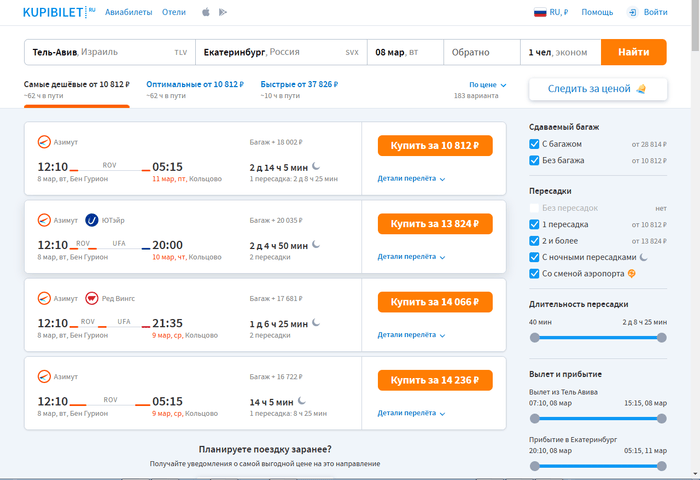Uncheck the 'С багажом' filter
Viewport: 700px width, 480px height.
[x=534, y=144]
